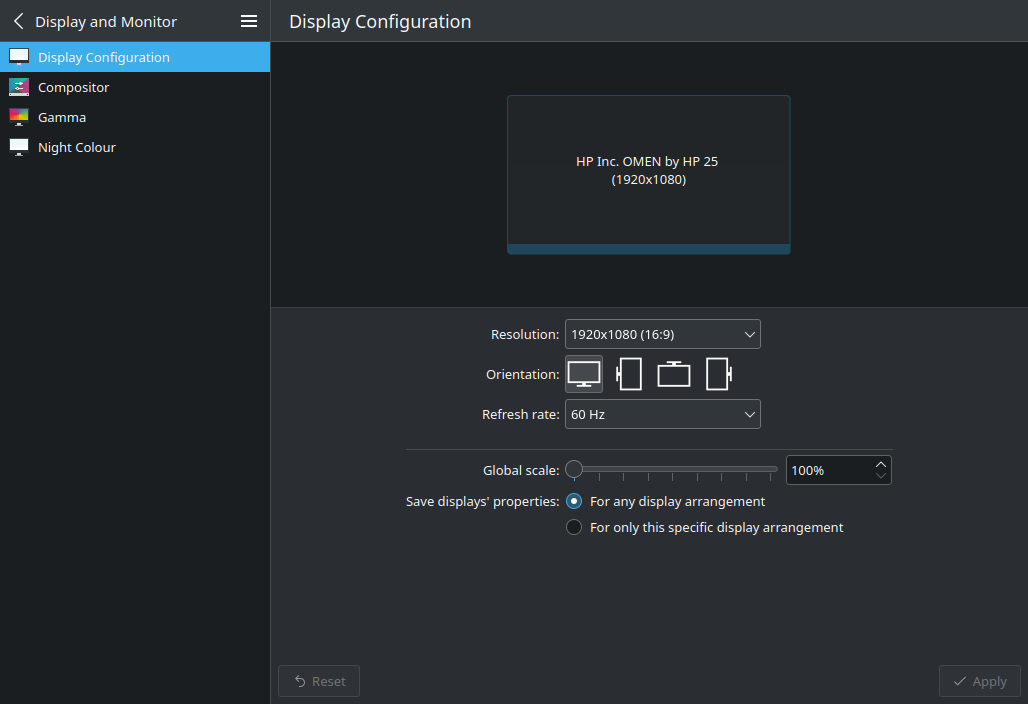Choose portrait orientation with stand on right
This screenshot has width=1028, height=704.
point(719,374)
